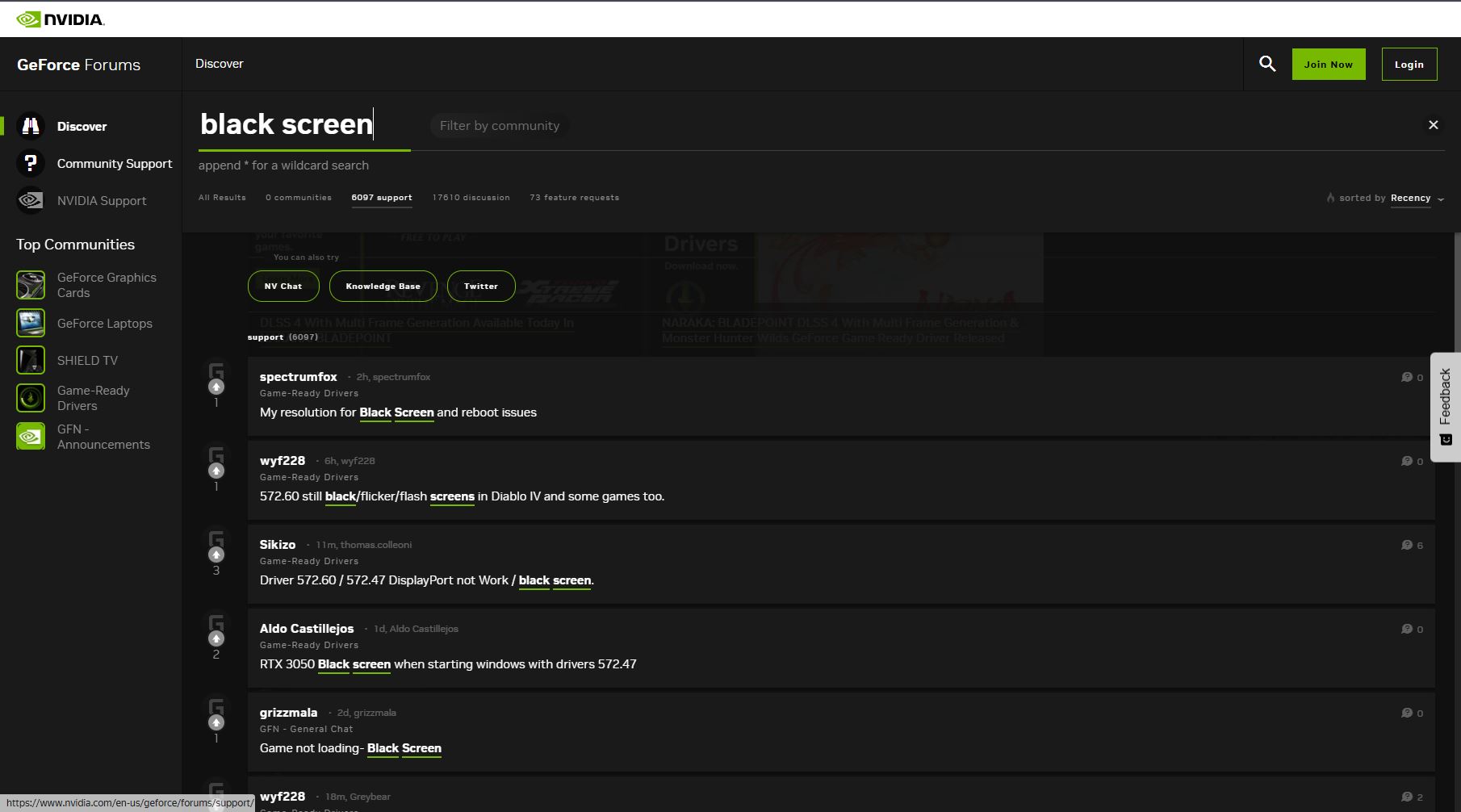Viewport: 1461px width, 812px height.
Task: Click comment icon on Greybear-updated post
Action: (x=1407, y=797)
